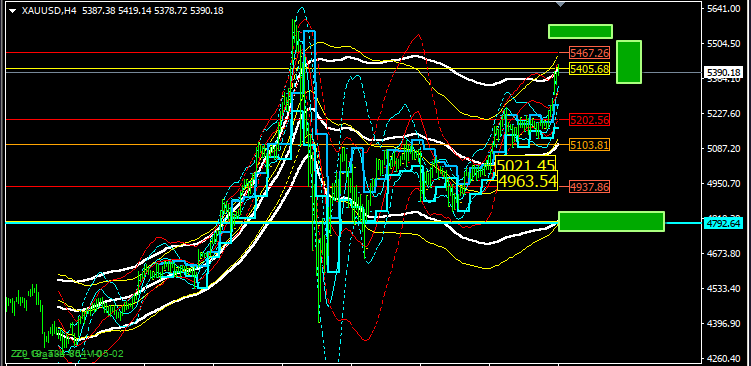Select the 5202.56 red price label
751x366 pixels.
coord(590,120)
